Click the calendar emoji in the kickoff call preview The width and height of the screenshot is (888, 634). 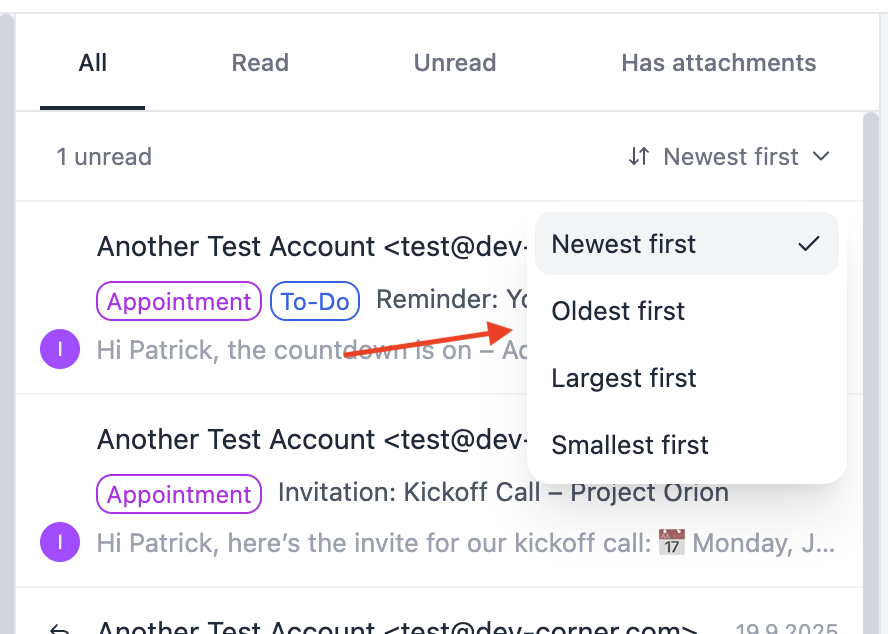click(x=673, y=543)
